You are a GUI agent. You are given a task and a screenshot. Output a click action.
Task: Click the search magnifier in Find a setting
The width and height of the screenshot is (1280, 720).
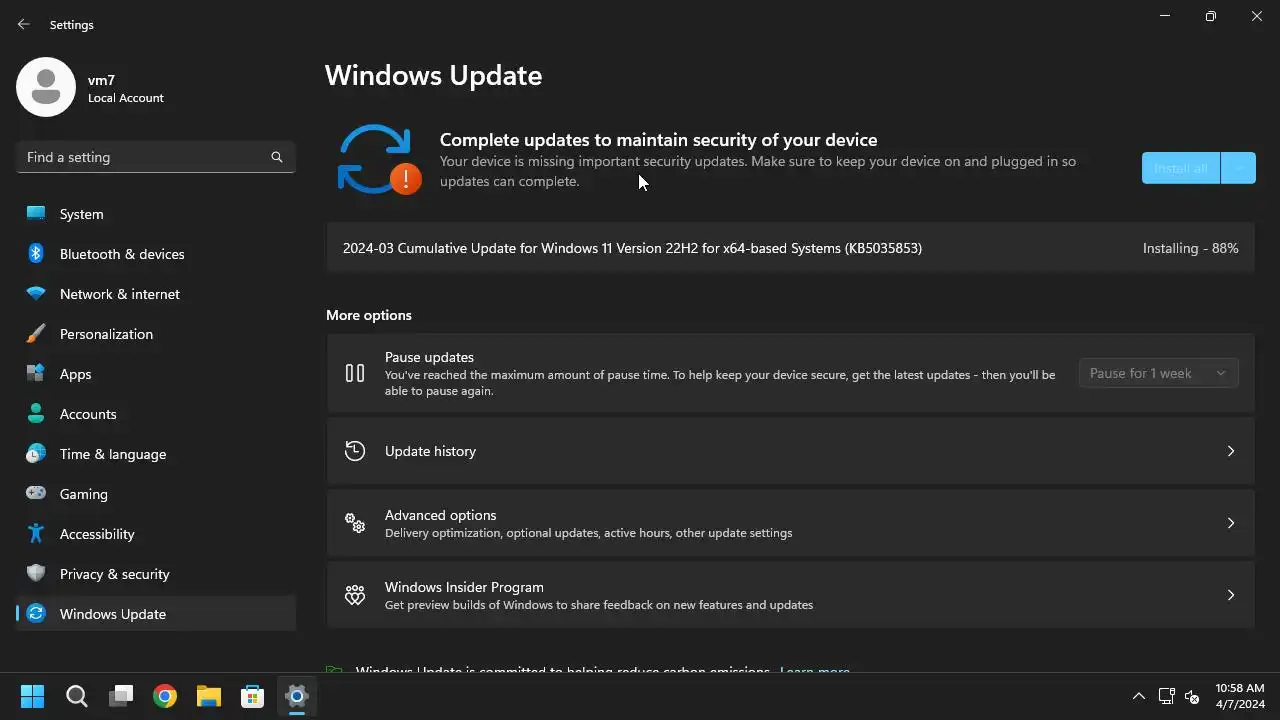pos(277,157)
